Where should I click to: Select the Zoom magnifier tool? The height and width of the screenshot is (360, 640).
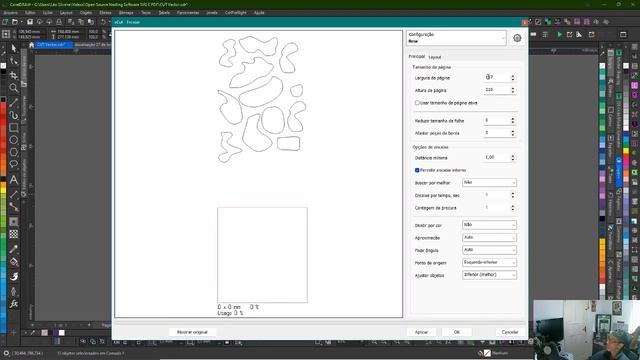pos(13,88)
